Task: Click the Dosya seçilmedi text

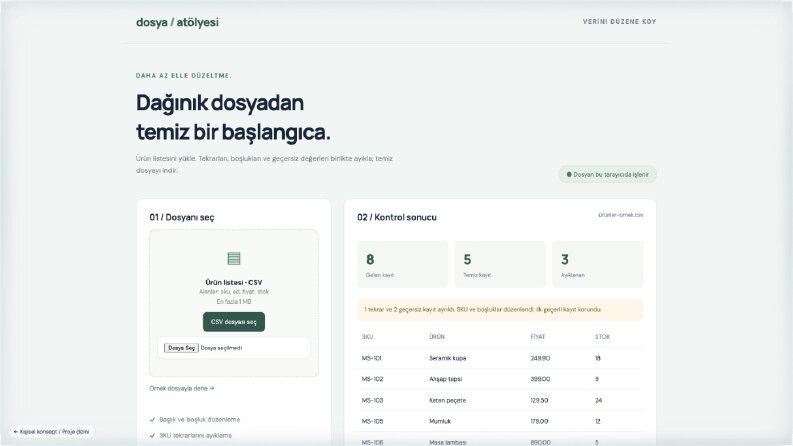Action: tap(221, 348)
